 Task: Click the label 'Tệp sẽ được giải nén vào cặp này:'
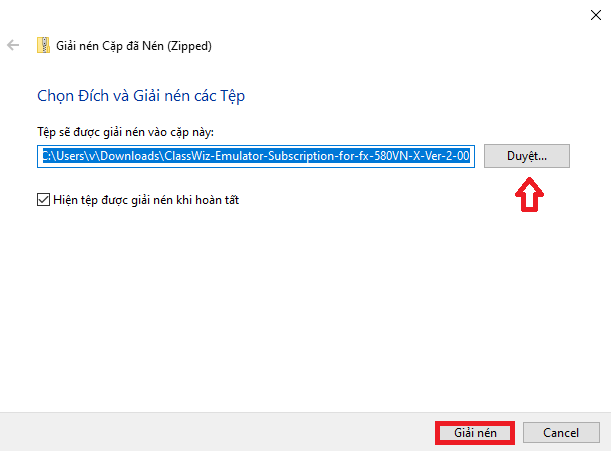126,132
